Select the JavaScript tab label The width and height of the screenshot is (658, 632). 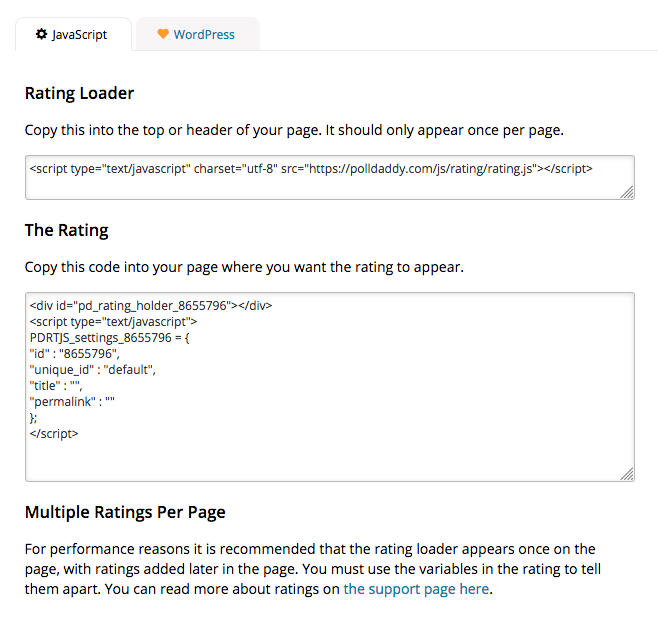point(79,34)
